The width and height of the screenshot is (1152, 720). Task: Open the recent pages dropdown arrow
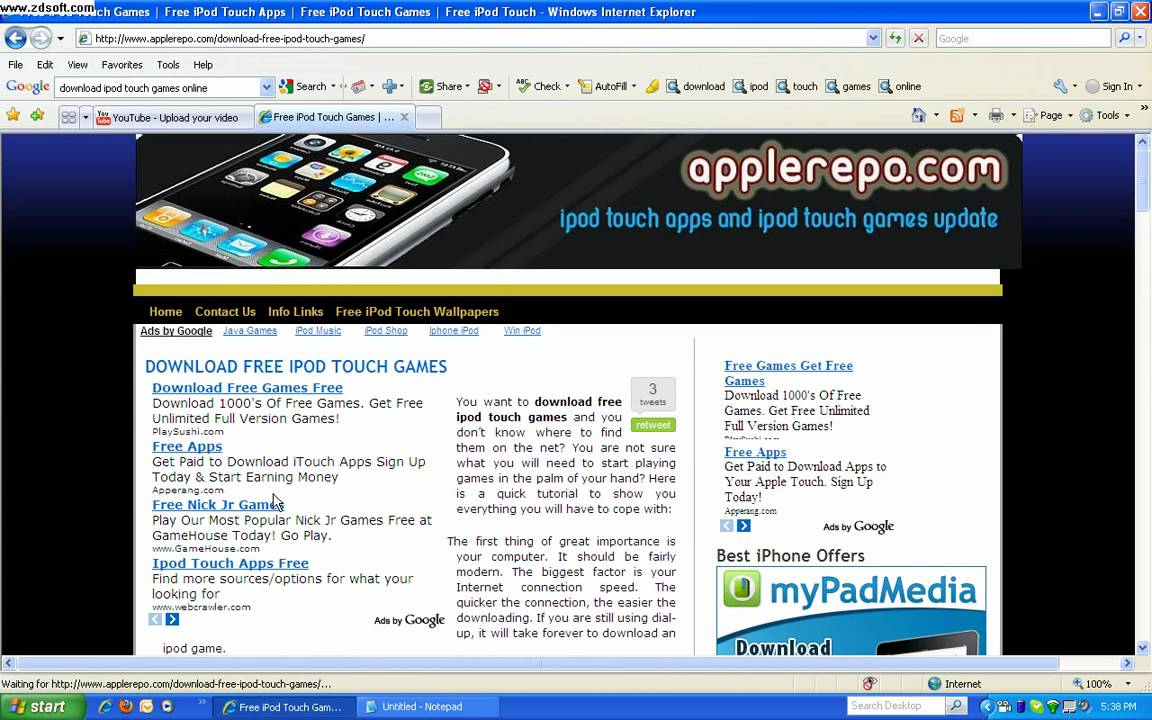(60, 38)
